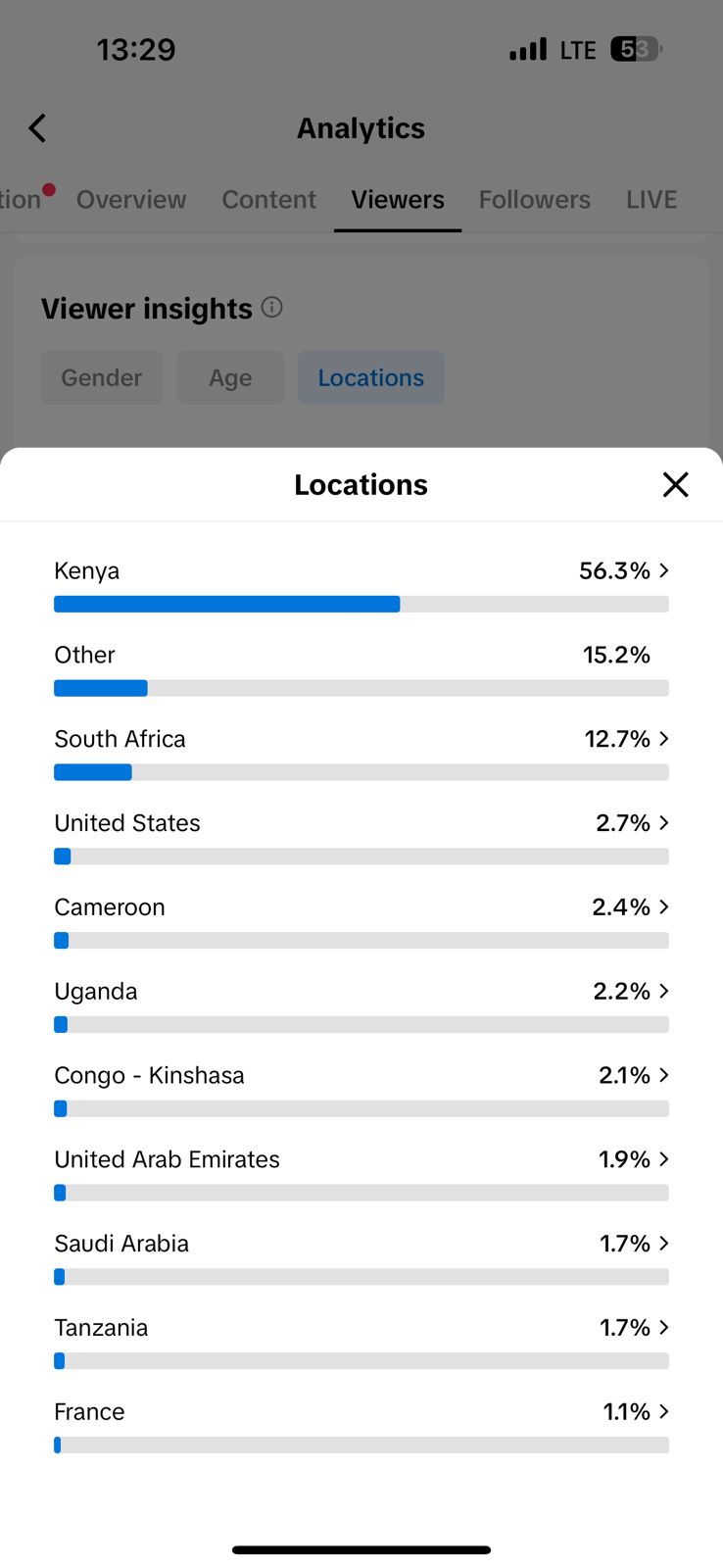Tap the Viewer insights info icon
The image size is (723, 1568).
[272, 308]
